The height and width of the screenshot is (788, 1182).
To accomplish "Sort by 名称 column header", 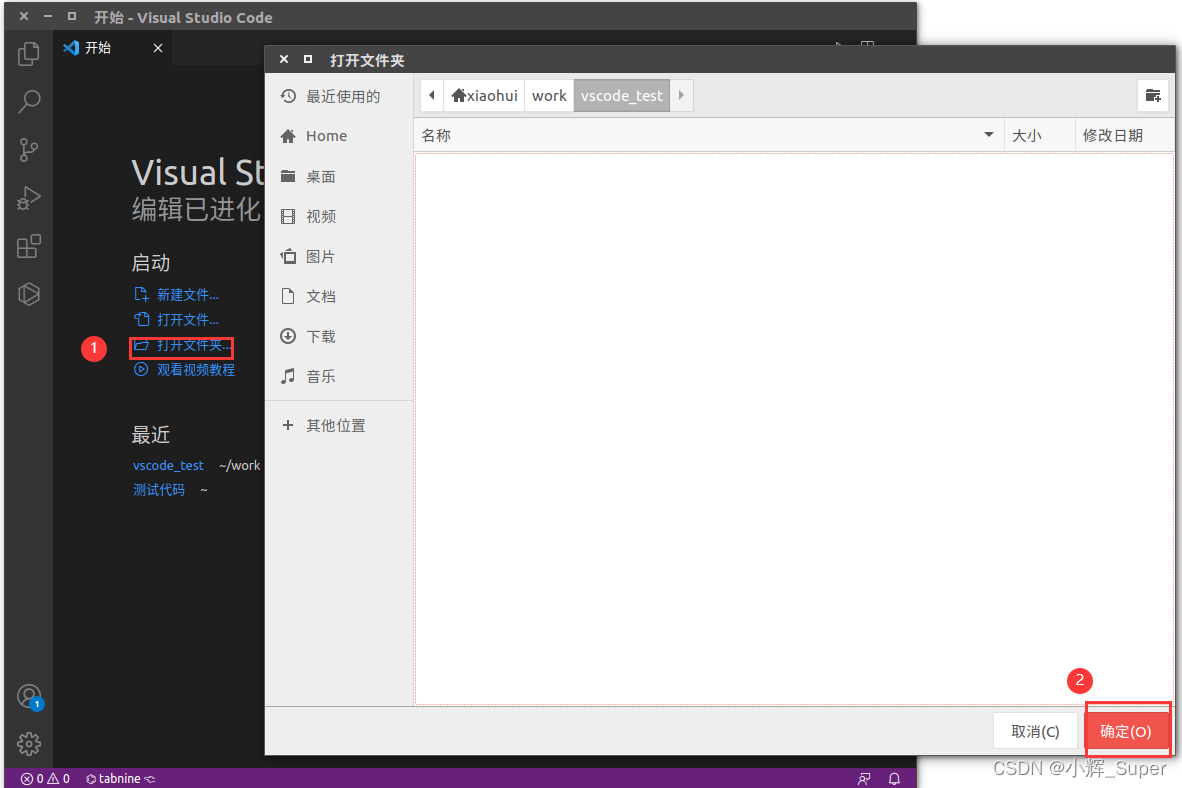I will point(709,136).
